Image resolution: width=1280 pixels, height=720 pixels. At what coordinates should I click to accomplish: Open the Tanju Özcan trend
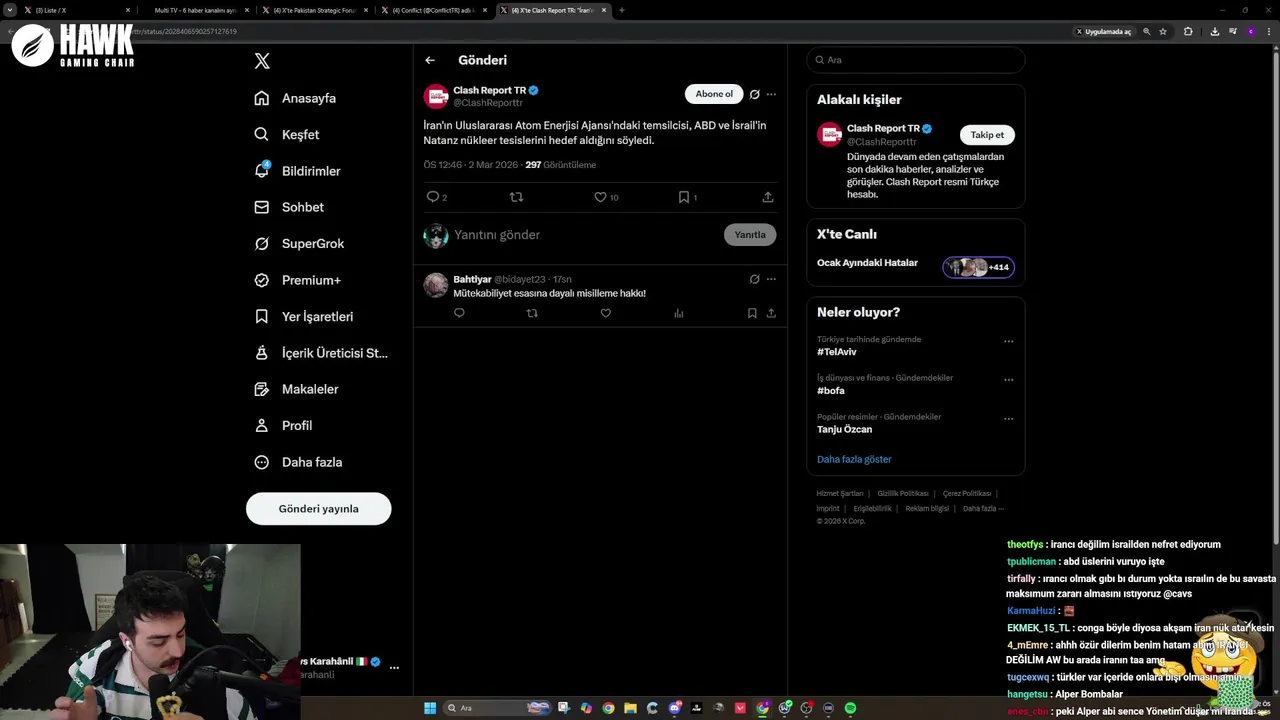(844, 429)
